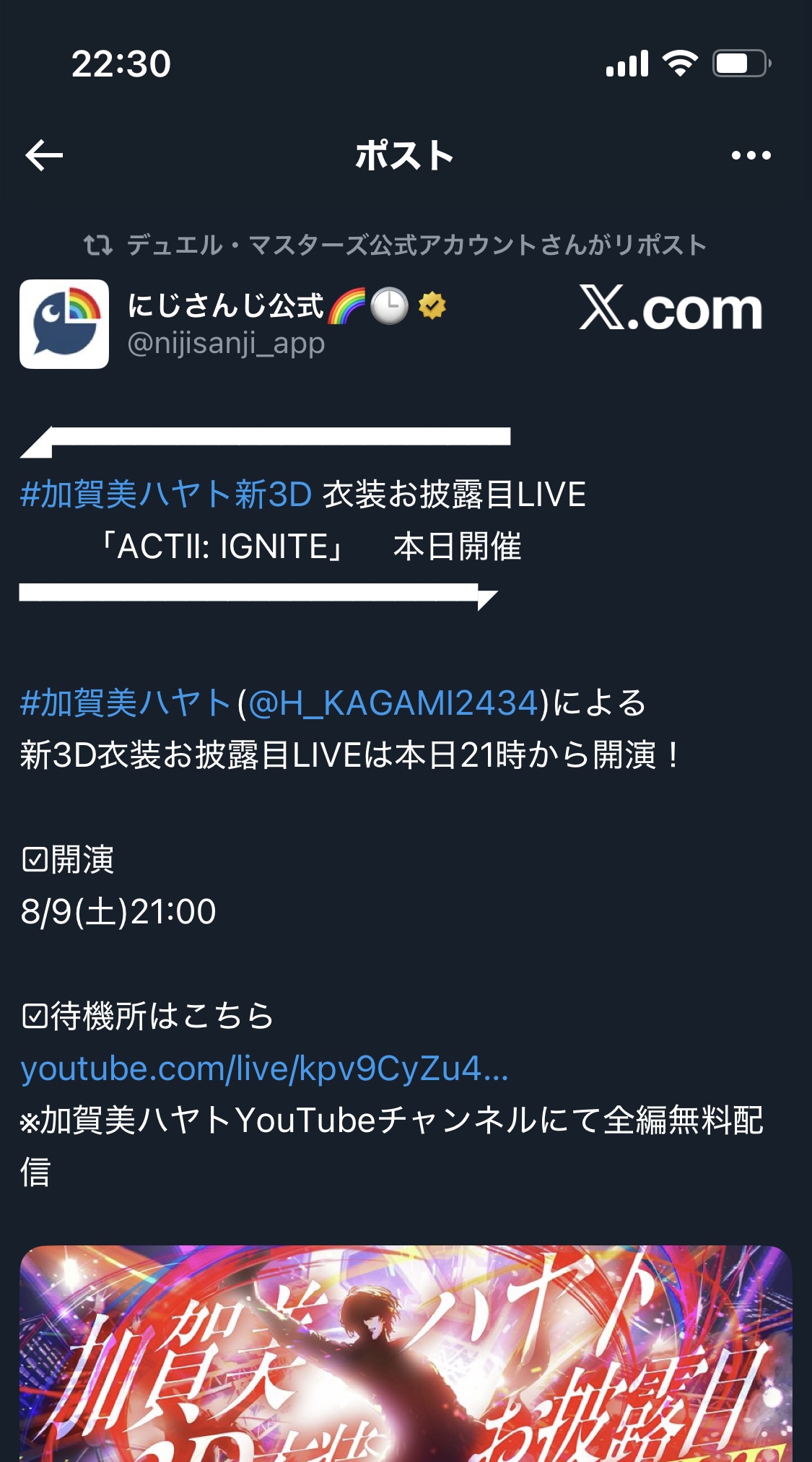Tap the X.com watermark logo

pos(671,309)
